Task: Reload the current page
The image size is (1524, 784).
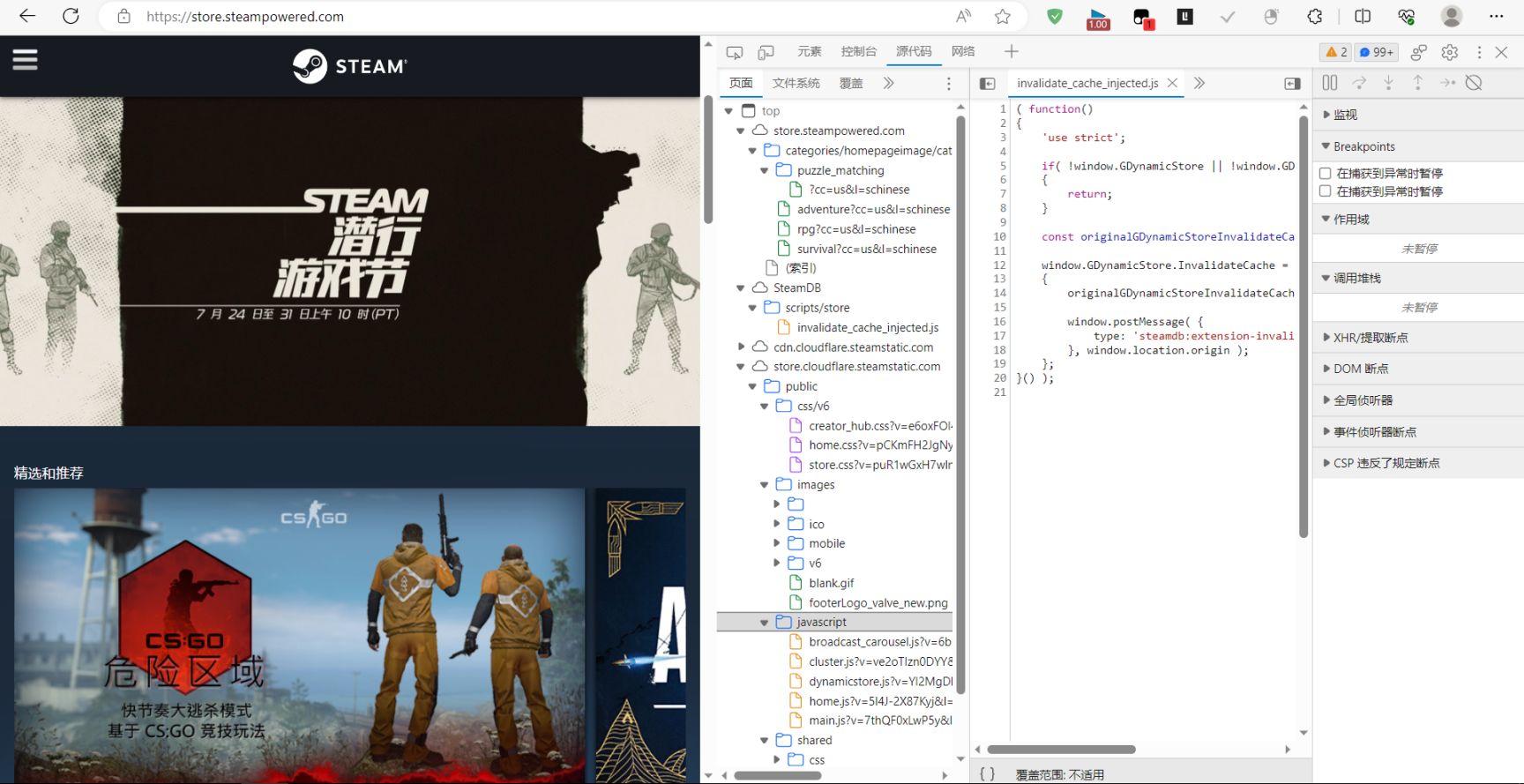Action: 71,16
